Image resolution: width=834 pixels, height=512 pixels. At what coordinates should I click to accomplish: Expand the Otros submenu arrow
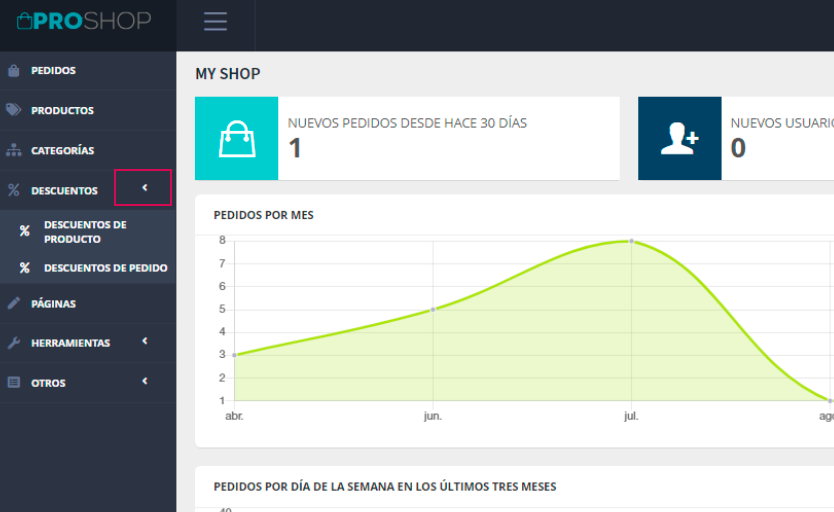point(145,382)
